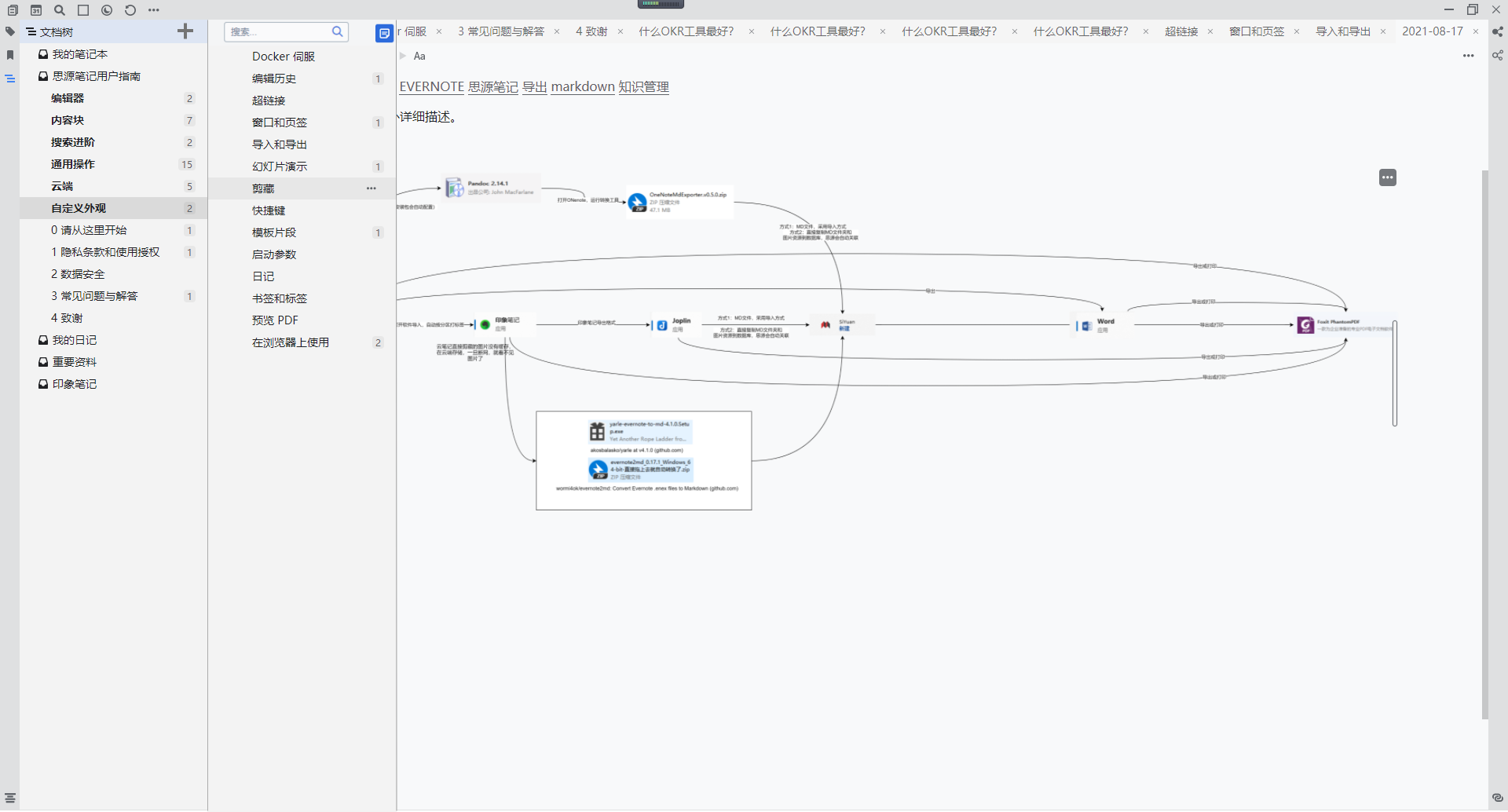Screen dimensions: 1508x812
Task: Open the 导出 tag link
Action: pos(535,87)
